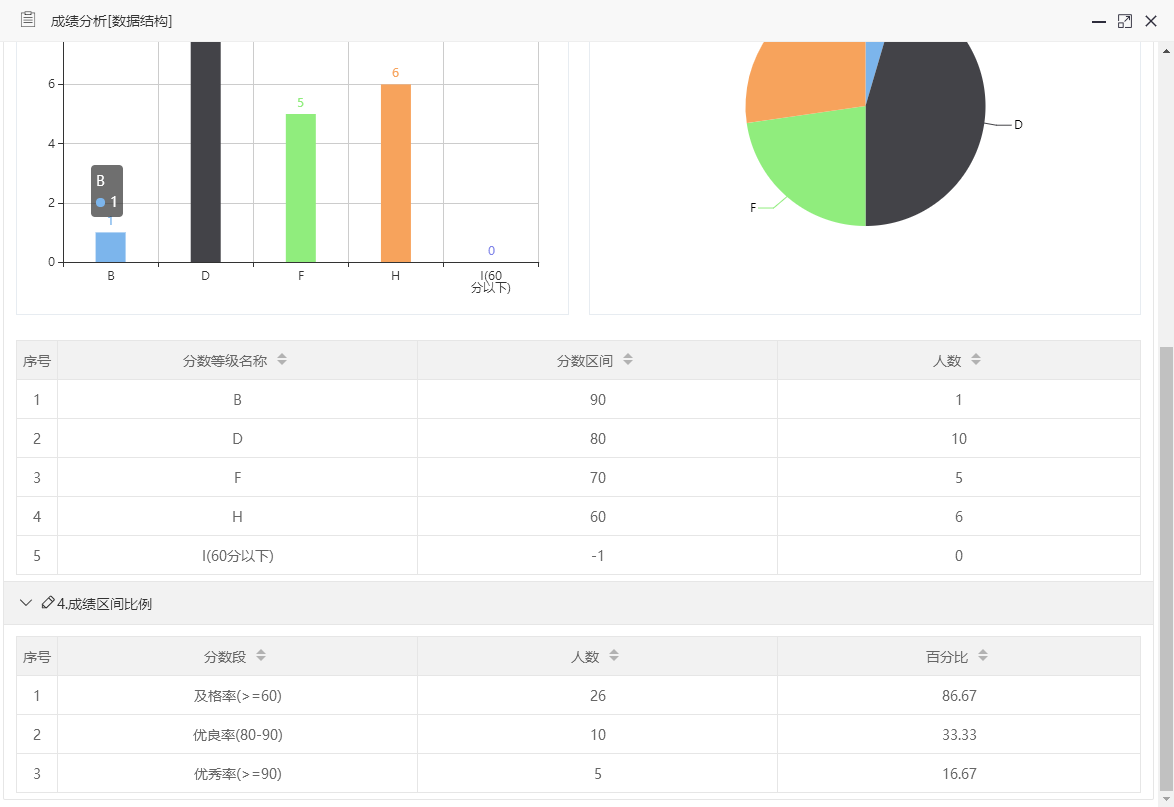Click the scrollbar up arrow
The height and width of the screenshot is (807, 1174).
1166,51
